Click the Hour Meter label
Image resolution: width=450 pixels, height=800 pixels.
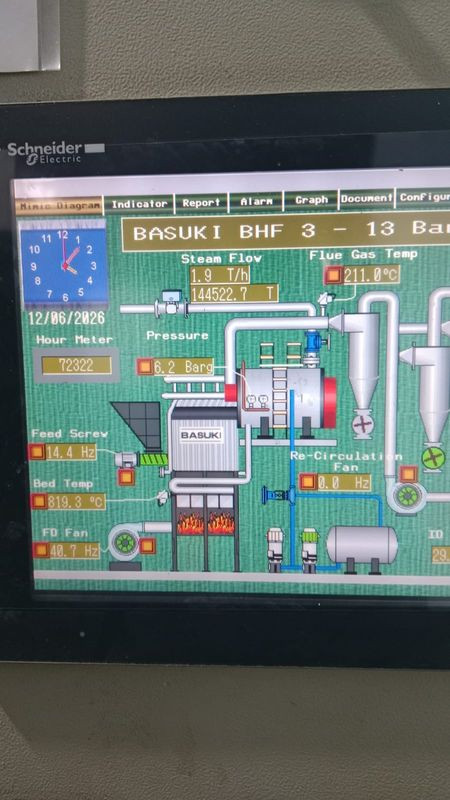click(x=74, y=340)
